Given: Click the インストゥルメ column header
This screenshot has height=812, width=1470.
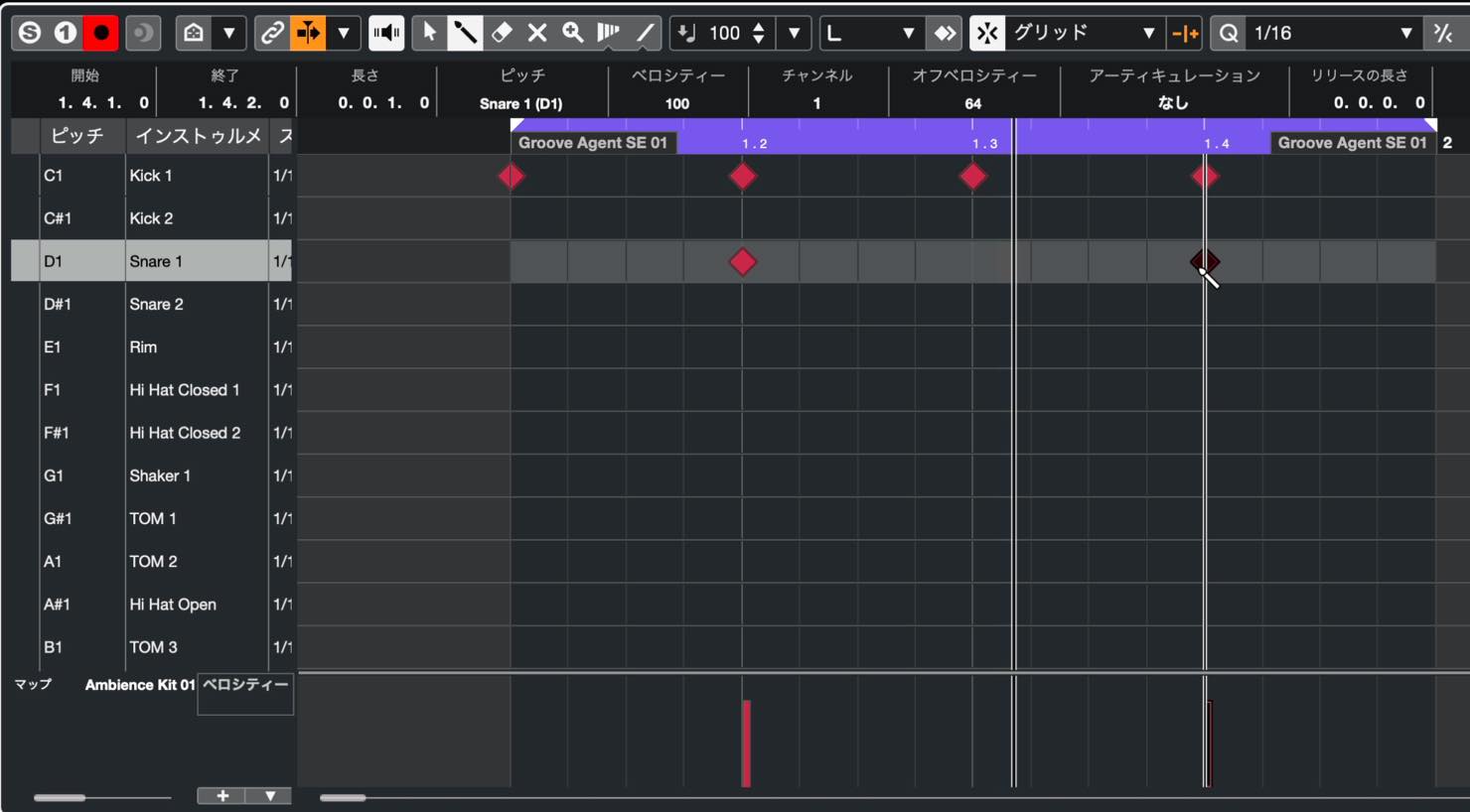Looking at the screenshot, I should click(x=198, y=136).
